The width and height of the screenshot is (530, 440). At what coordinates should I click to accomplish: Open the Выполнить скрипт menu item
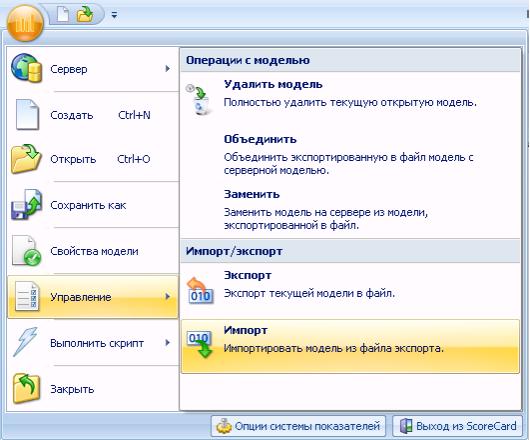(93, 343)
